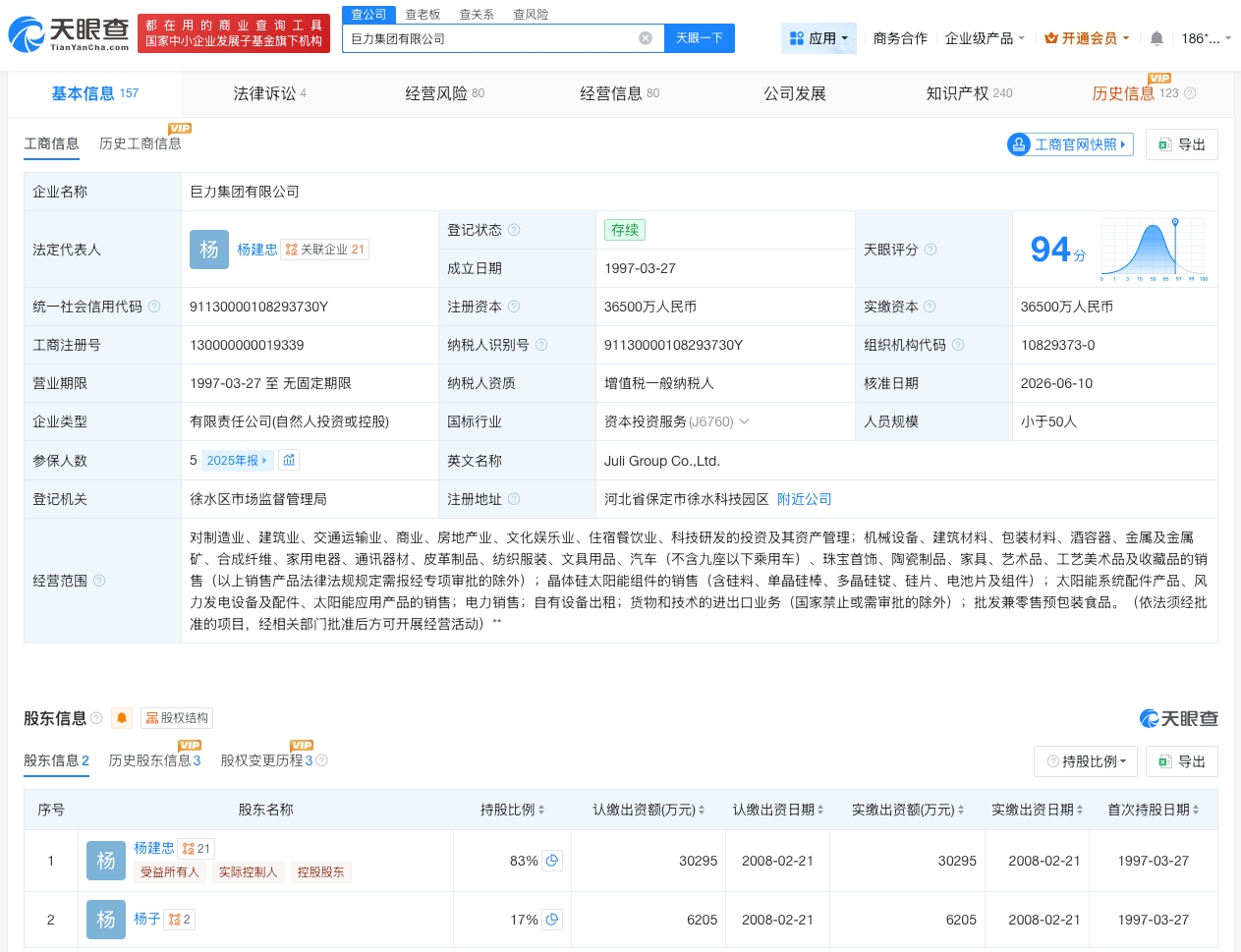This screenshot has height=952, width=1241.
Task: Click the 天眼一下 search button
Action: pyautogui.click(x=699, y=38)
